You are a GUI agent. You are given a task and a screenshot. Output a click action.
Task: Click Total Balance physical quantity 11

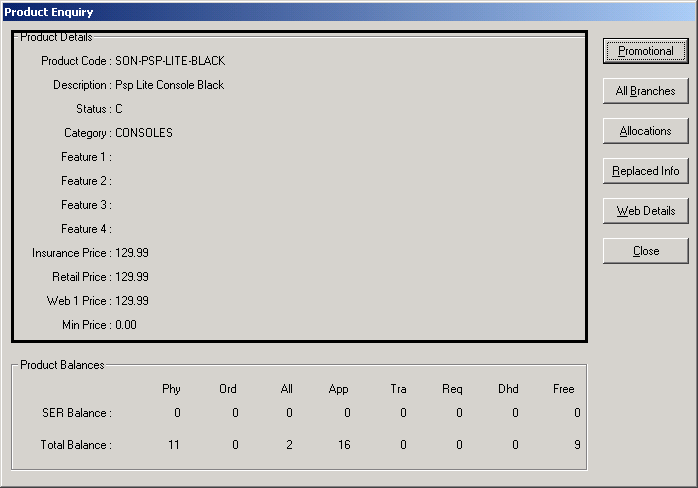174,445
